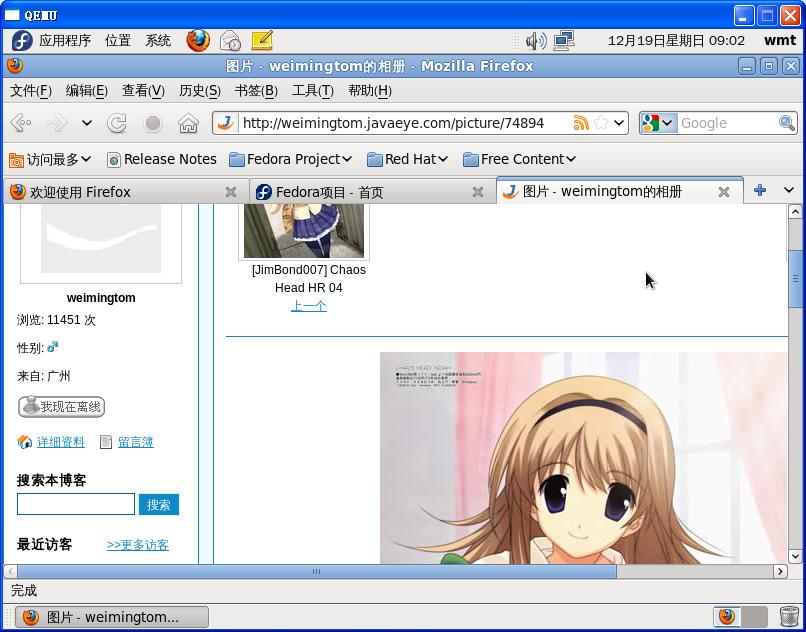The width and height of the screenshot is (806, 632).
Task: Click the large anime picture
Action: [x=583, y=458]
